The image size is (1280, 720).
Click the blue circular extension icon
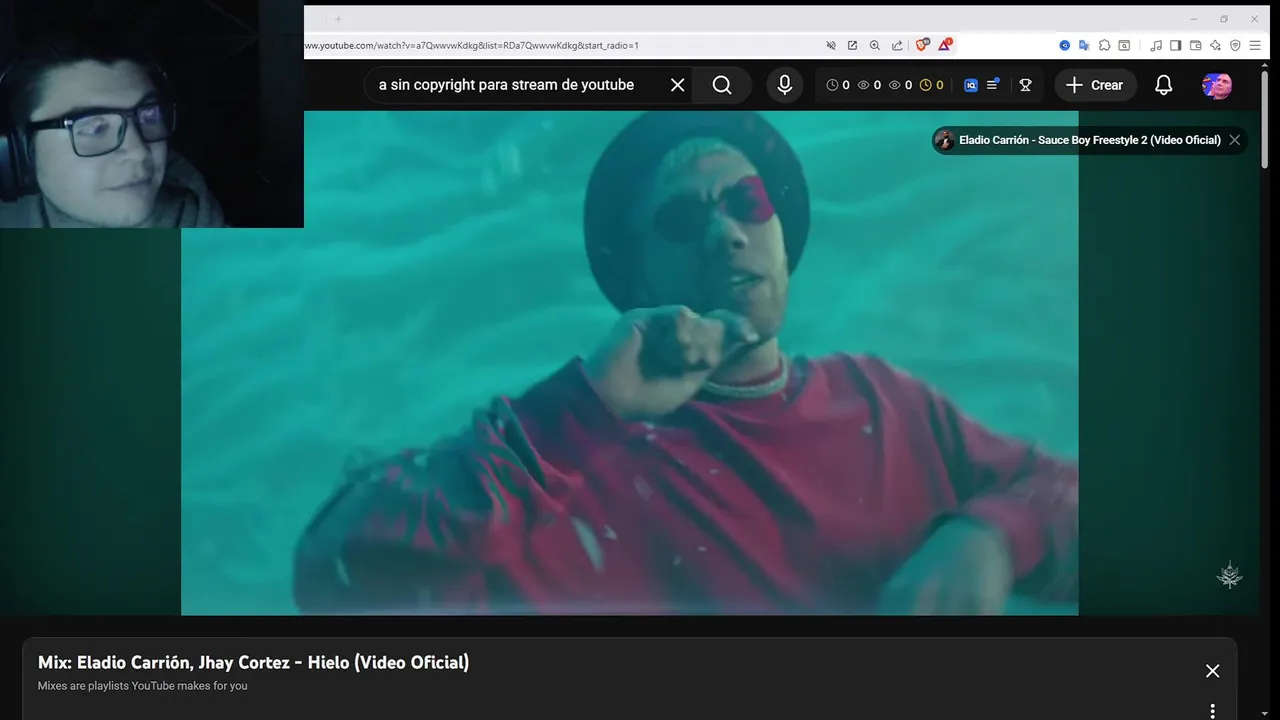(1065, 45)
